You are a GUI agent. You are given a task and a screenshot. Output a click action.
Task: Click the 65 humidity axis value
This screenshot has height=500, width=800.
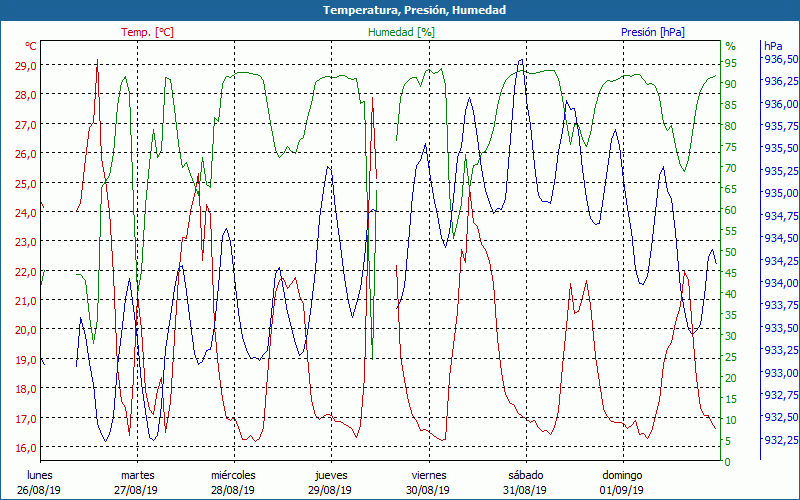pos(731,189)
